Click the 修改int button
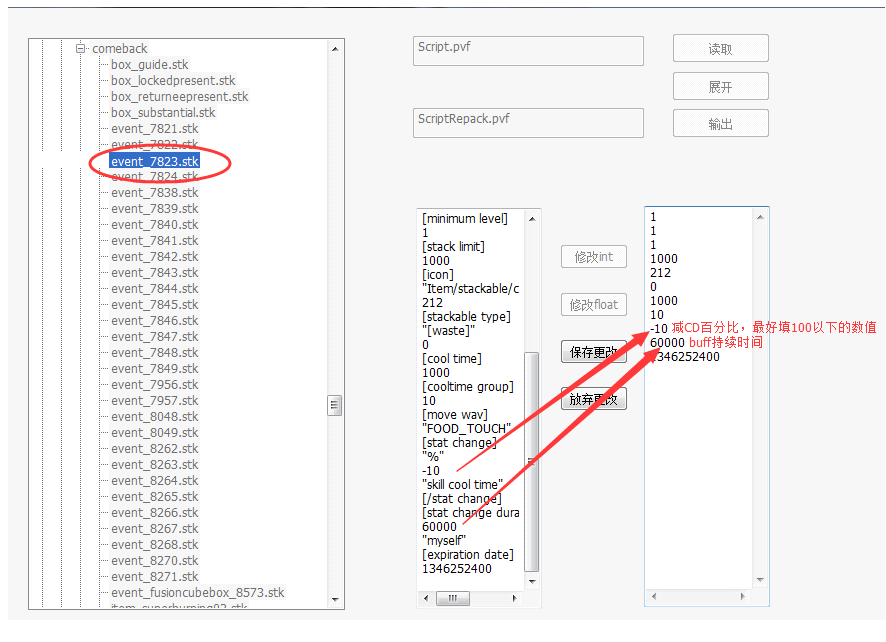Screen dimensions: 886x642 tap(593, 257)
